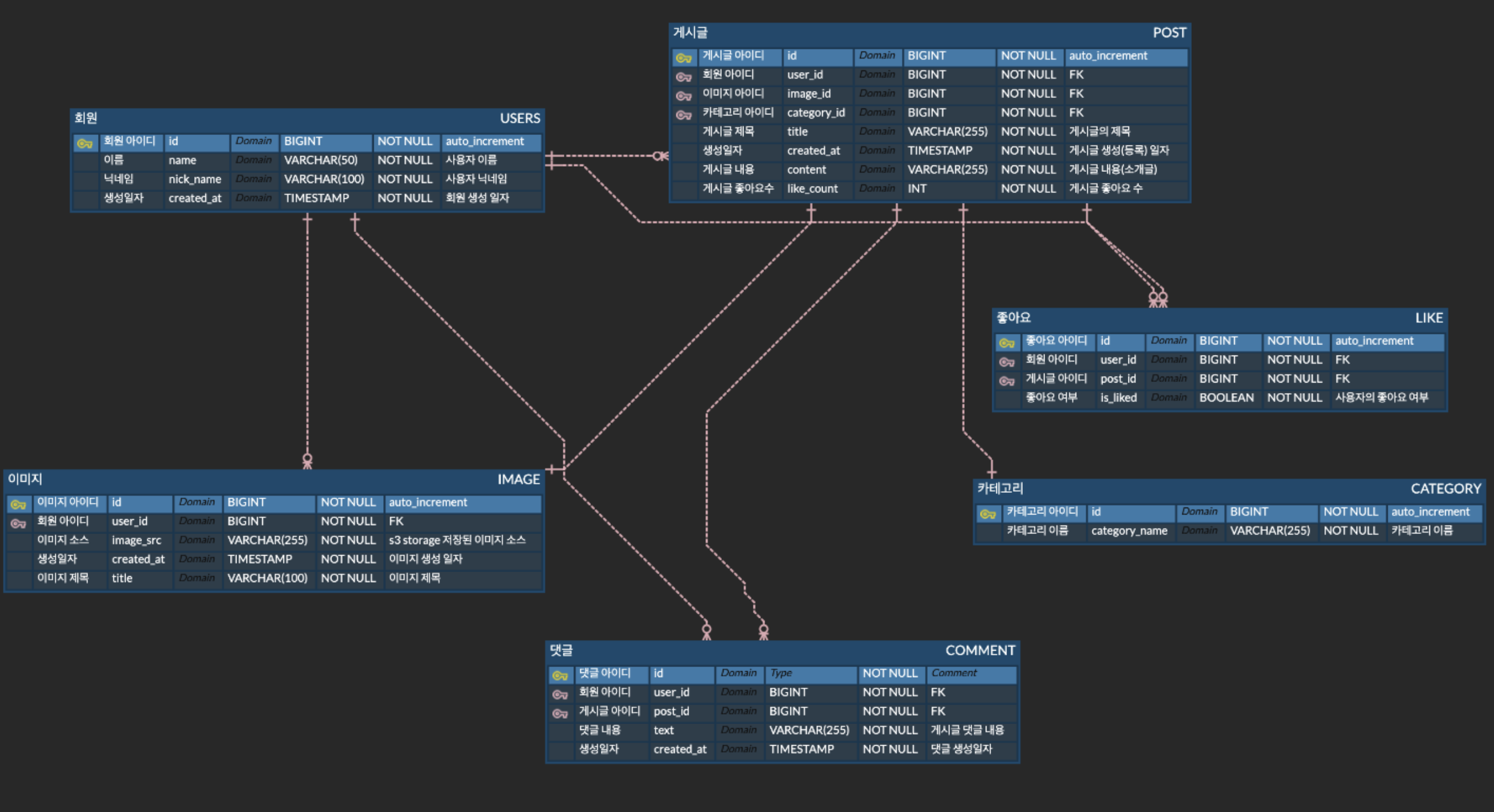Click the foreign key icon beside IMAGE user_id
Viewport: 1494px width, 812px height.
click(18, 523)
